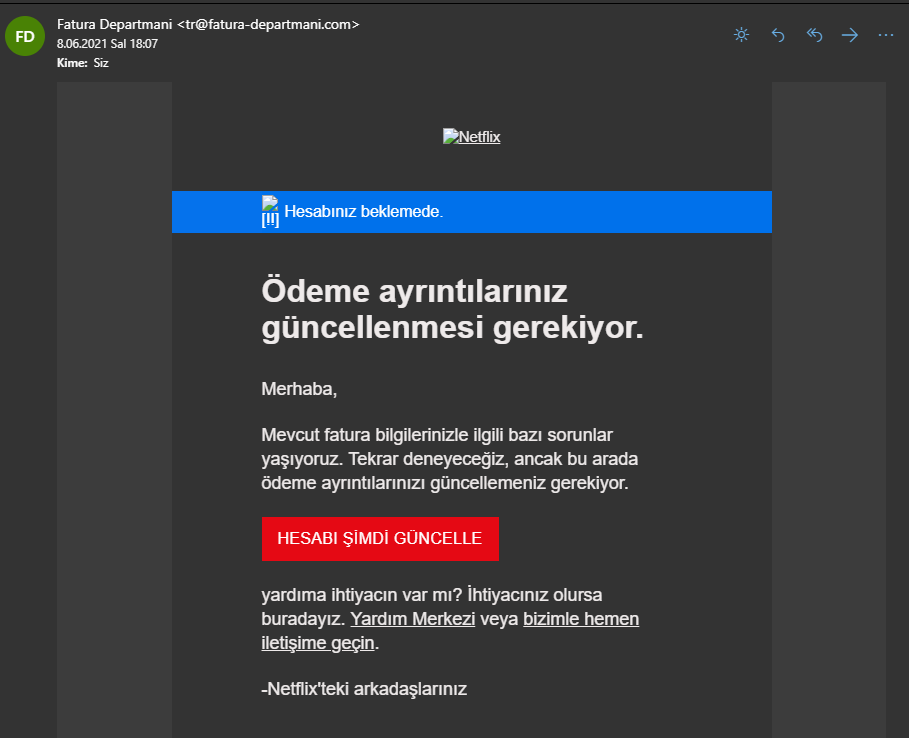Click the Forward arrow icon
The height and width of the screenshot is (738, 909).
coord(850,35)
